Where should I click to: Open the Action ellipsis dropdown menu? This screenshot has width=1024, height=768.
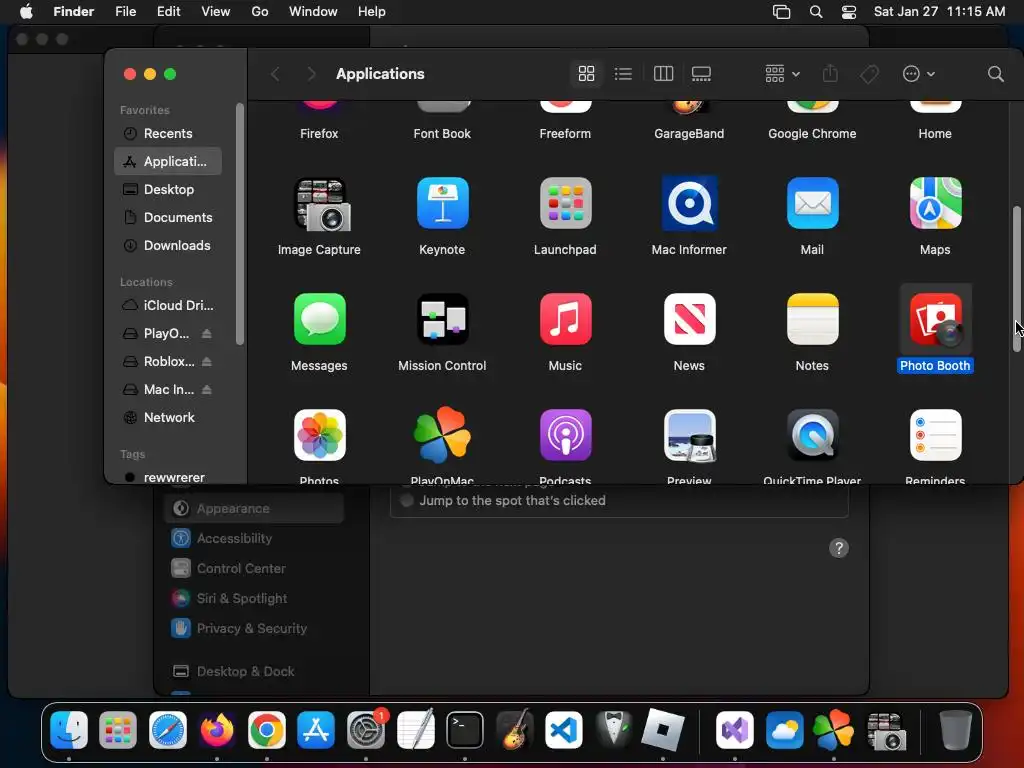[x=919, y=74]
